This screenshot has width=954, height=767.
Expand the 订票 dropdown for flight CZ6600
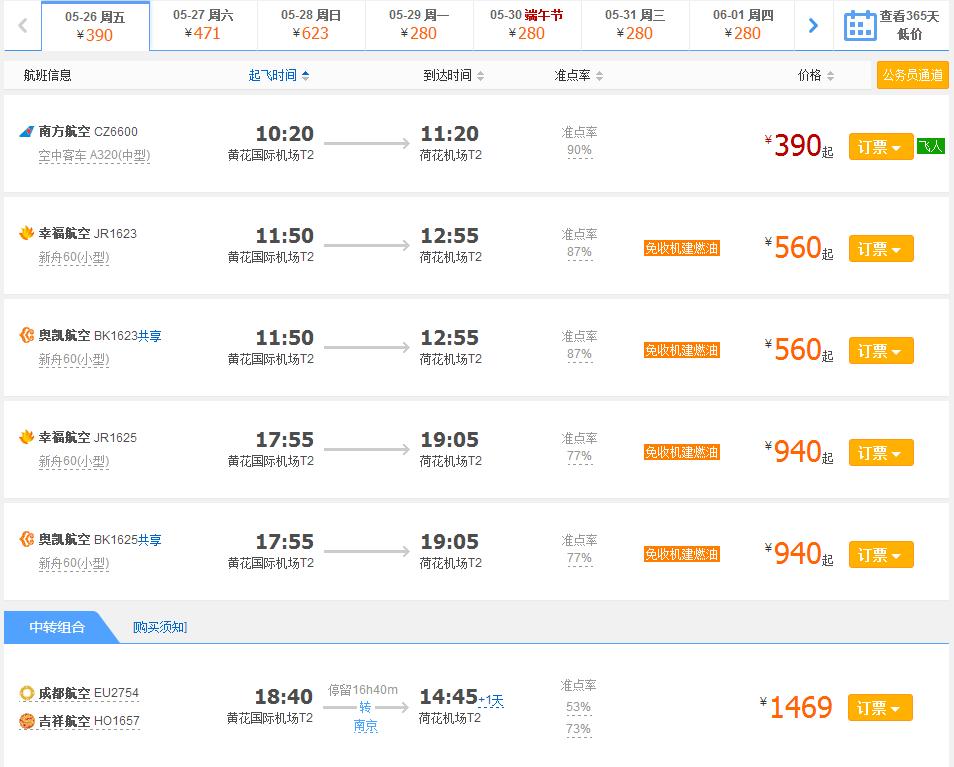pyautogui.click(x=898, y=145)
